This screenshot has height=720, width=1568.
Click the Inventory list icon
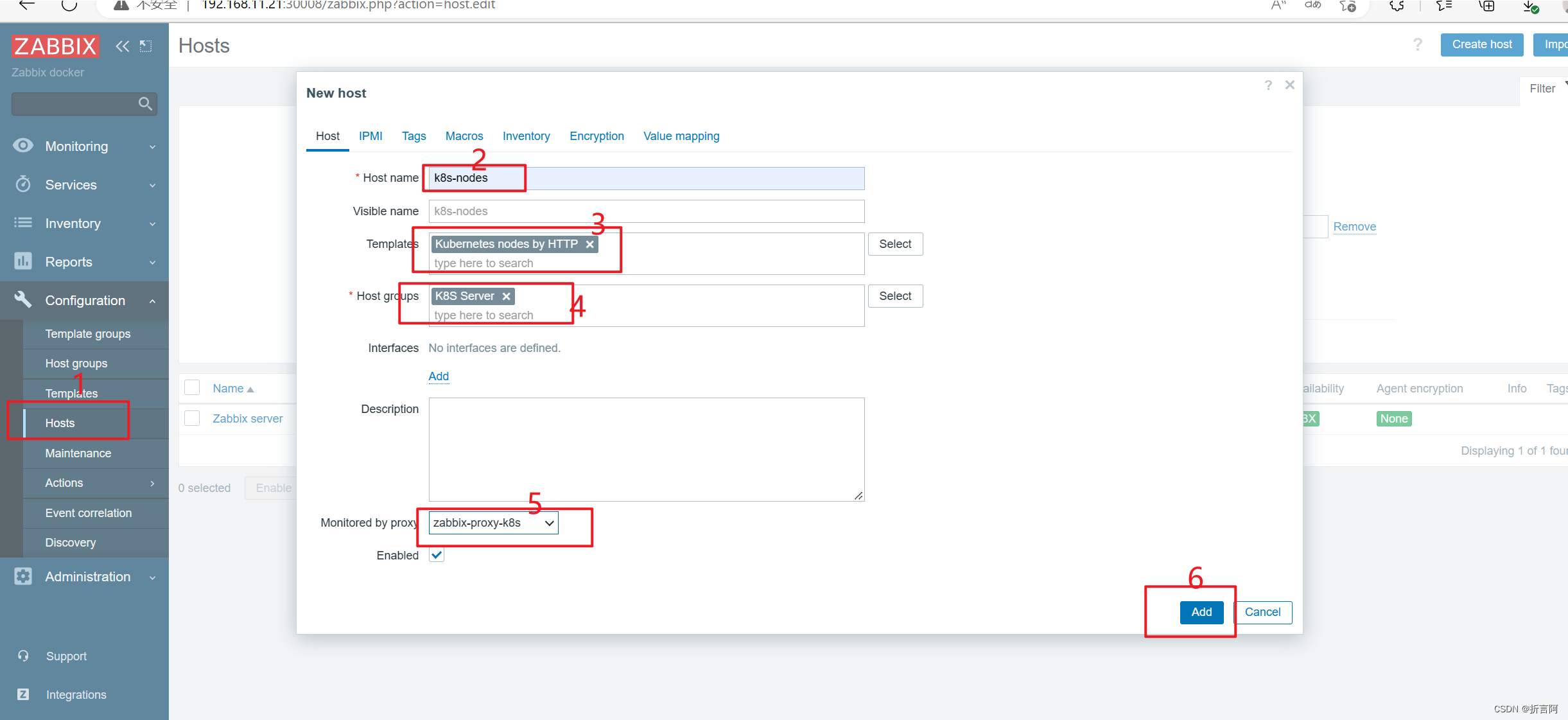tap(23, 223)
